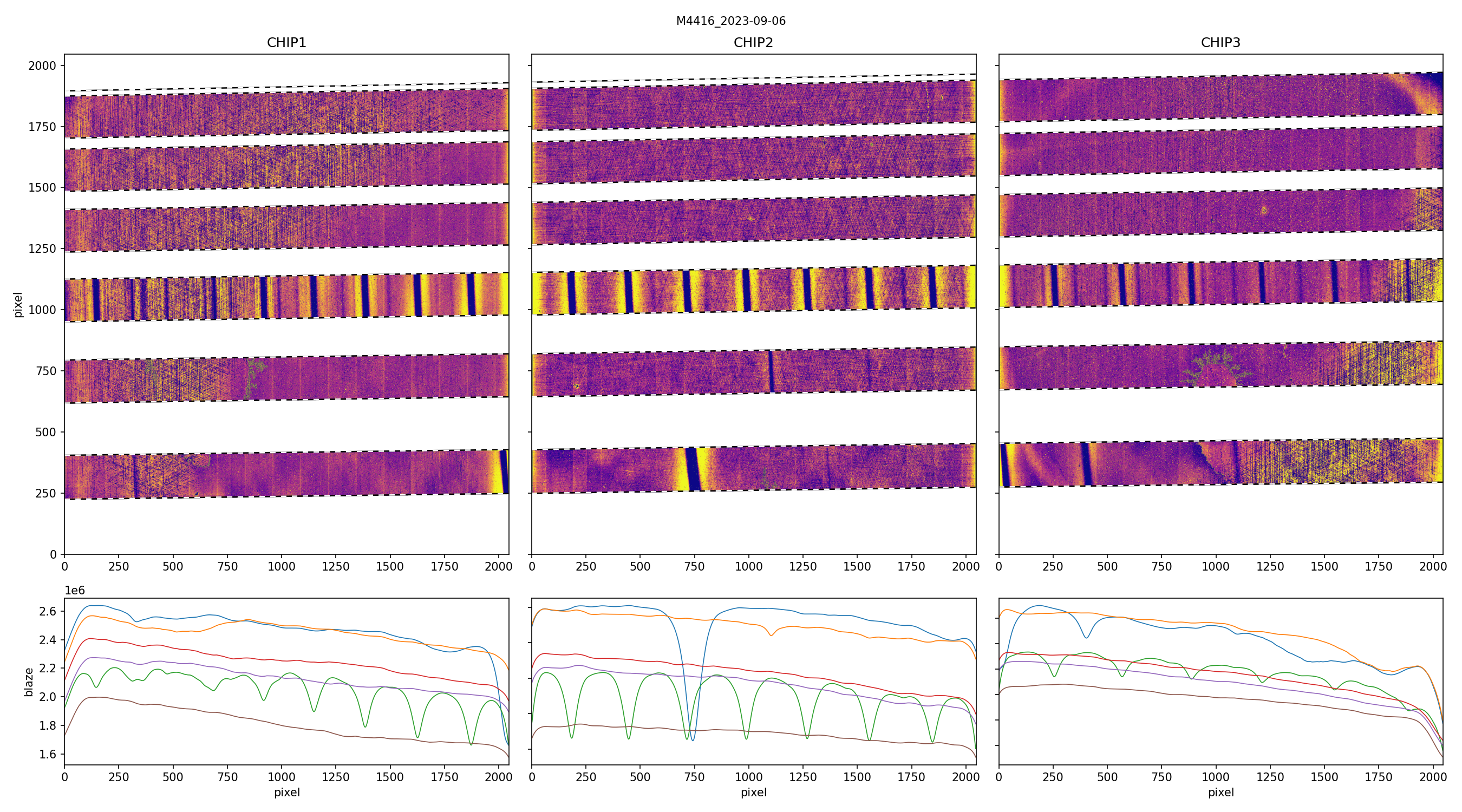This screenshot has height=812, width=1462.
Task: Click the pixel x-axis label under CHIP2 plot
Action: (x=753, y=792)
